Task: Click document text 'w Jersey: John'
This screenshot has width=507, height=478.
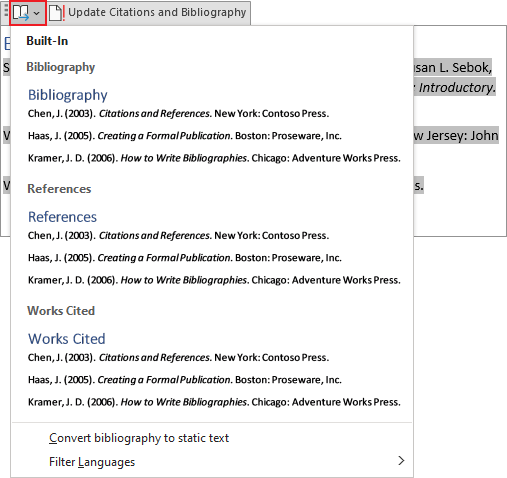Action: point(456,136)
